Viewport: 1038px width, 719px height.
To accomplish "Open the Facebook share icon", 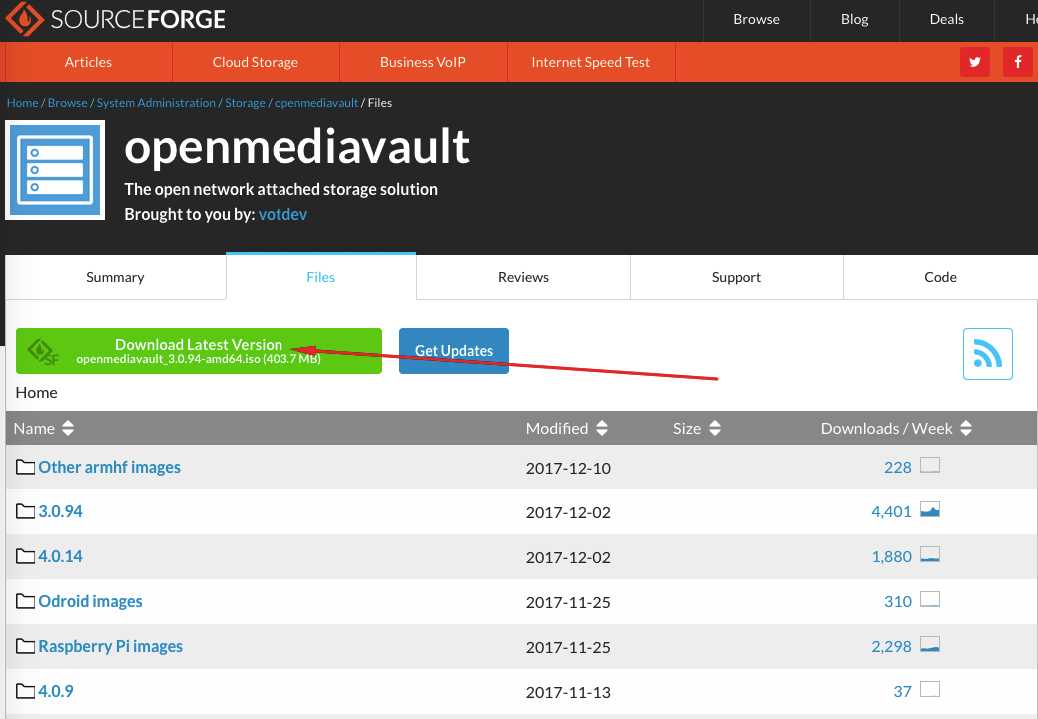I will (x=1017, y=62).
